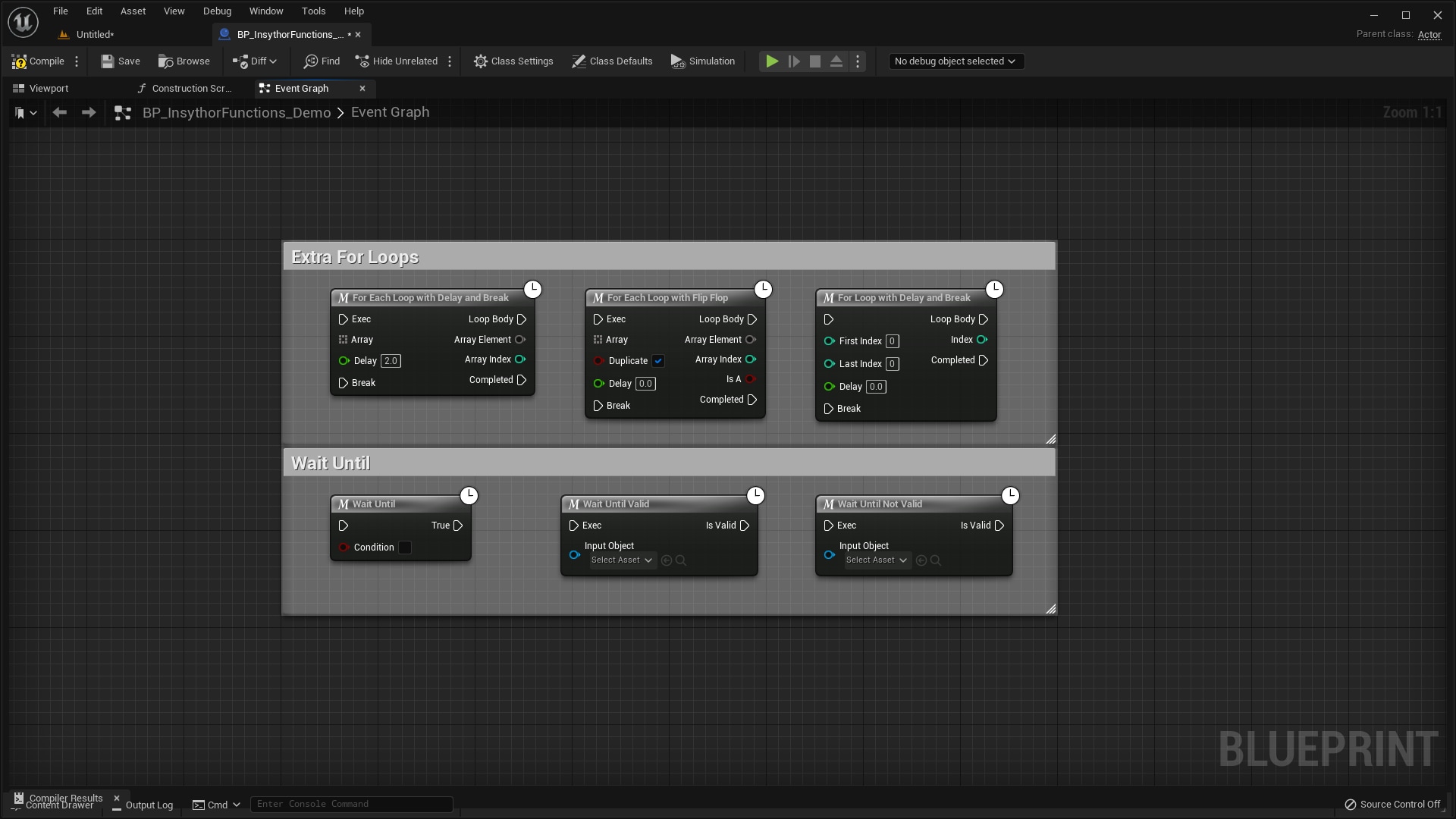The image size is (1456, 819).
Task: Click resize handle of Extra For Loops comment
Action: point(1051,439)
